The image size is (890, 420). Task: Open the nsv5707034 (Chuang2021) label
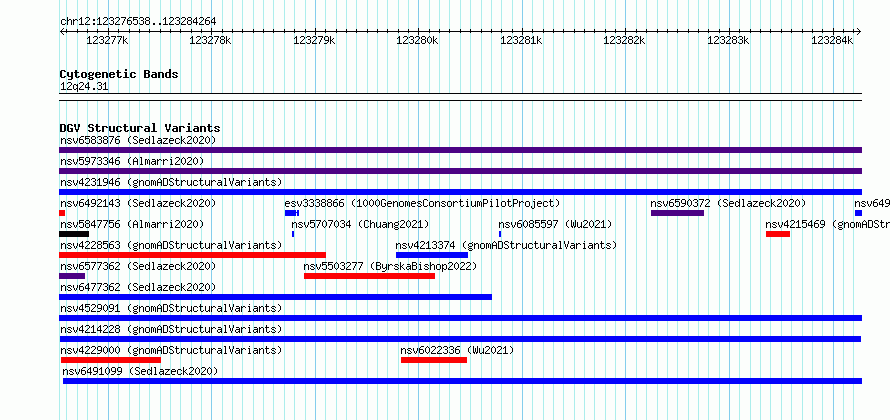[x=360, y=224]
